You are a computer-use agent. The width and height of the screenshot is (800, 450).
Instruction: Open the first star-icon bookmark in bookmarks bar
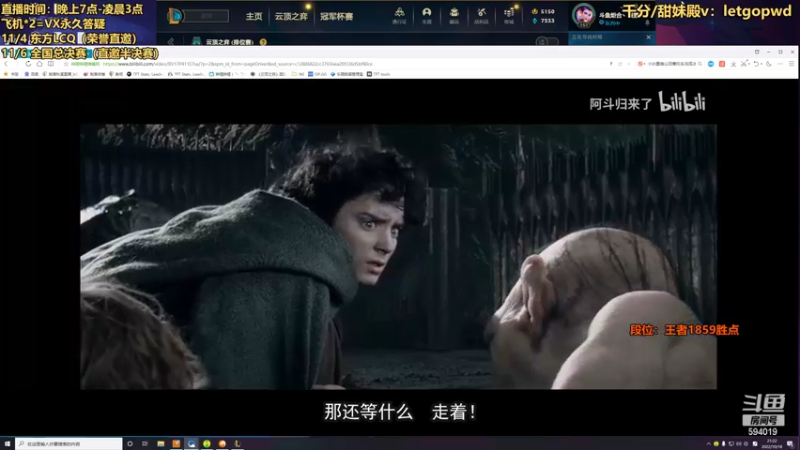11,74
